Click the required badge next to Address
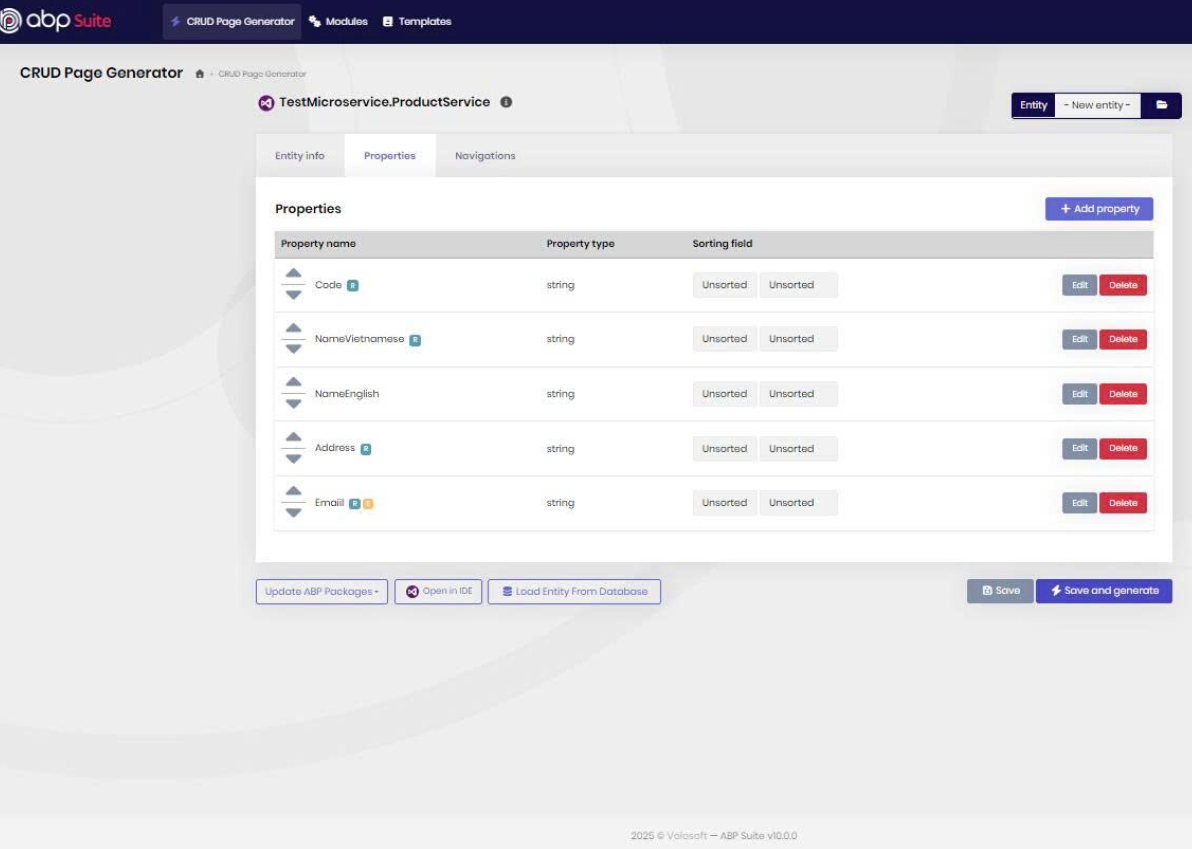The height and width of the screenshot is (849, 1192). (x=366, y=449)
